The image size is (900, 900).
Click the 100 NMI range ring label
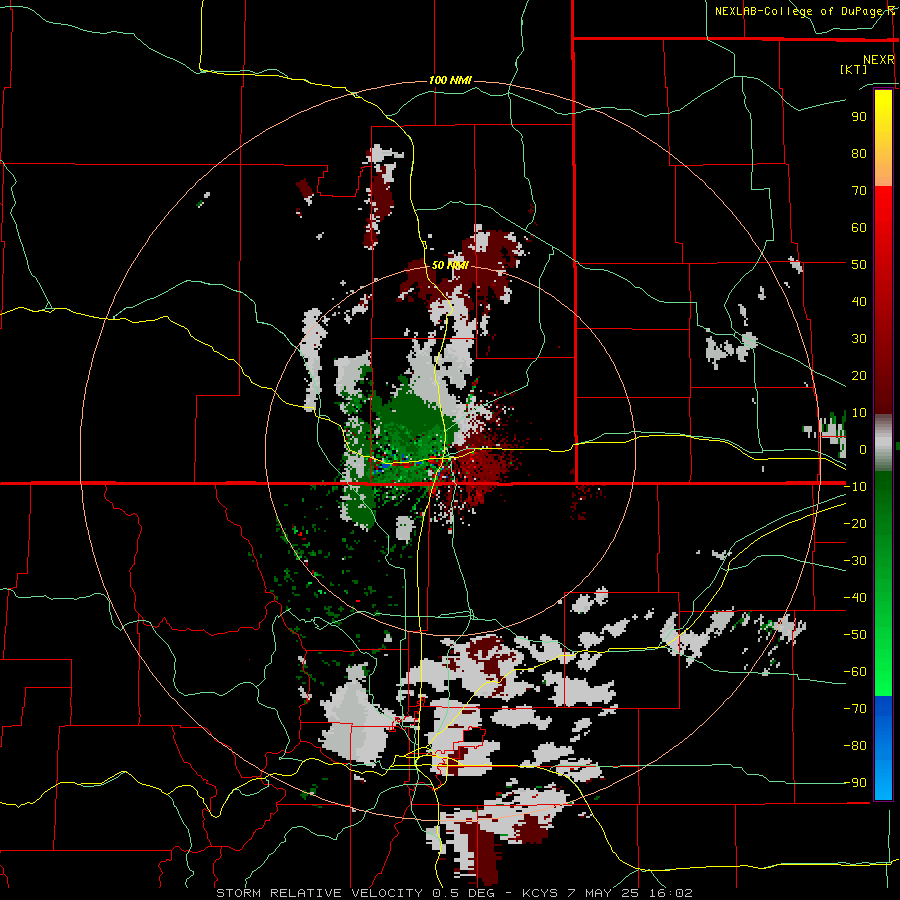point(450,80)
